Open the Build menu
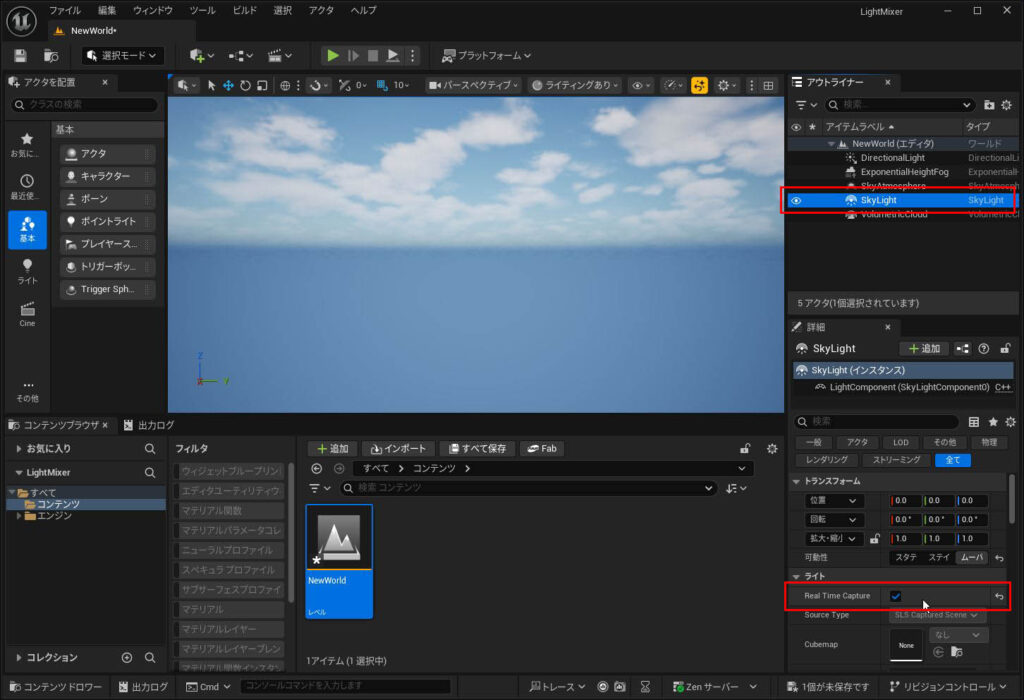This screenshot has height=700, width=1024. click(x=244, y=10)
